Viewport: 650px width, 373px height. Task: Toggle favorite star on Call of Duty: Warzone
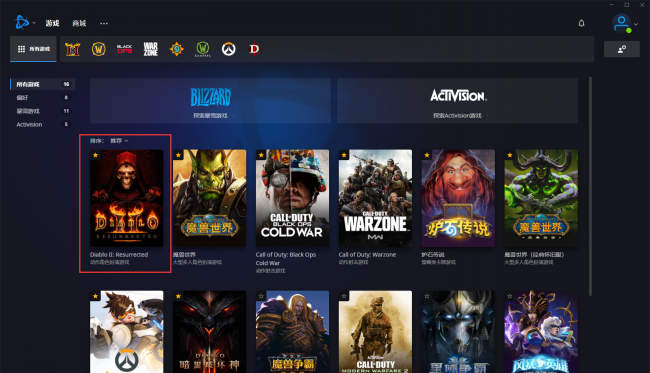click(x=344, y=155)
